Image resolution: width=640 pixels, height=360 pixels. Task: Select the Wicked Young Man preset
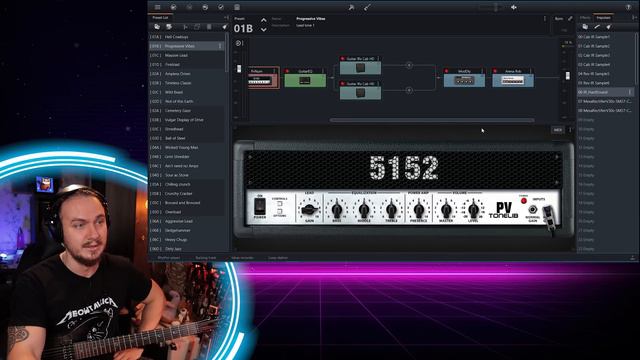coord(187,147)
